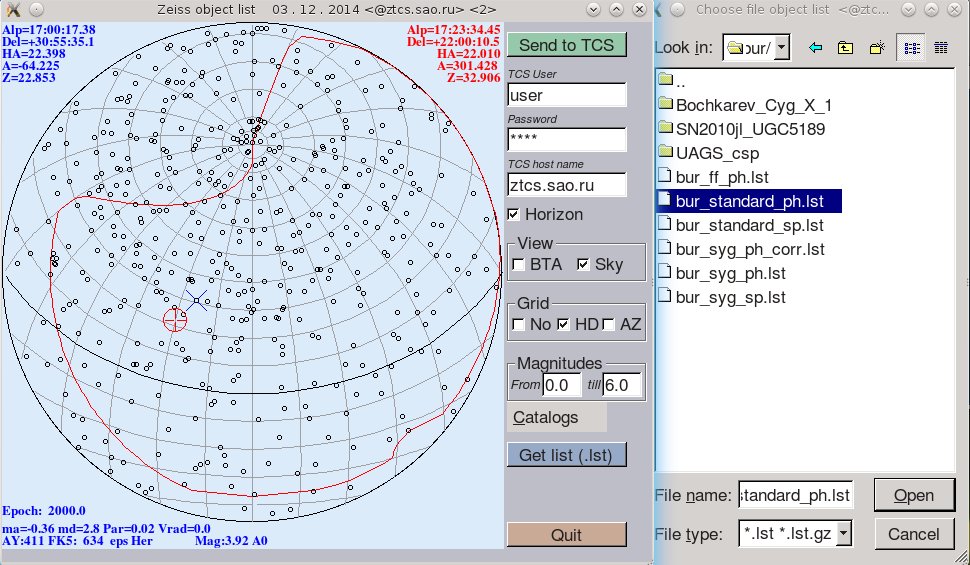
Task: Open the Bochkarev_Cyg_X_1 folder
Action: point(745,105)
